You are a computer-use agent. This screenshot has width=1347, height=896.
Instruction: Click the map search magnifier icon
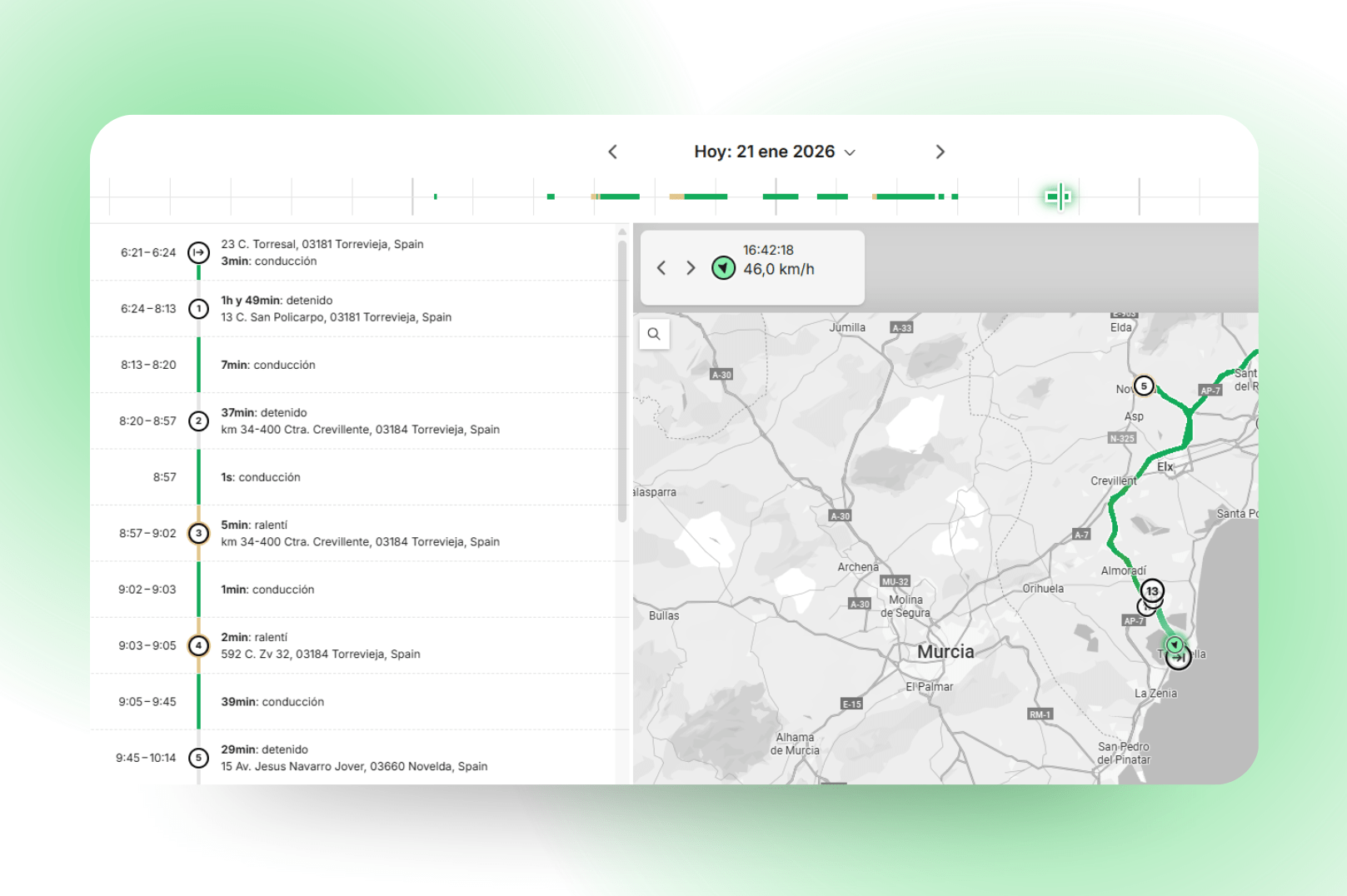(x=654, y=334)
